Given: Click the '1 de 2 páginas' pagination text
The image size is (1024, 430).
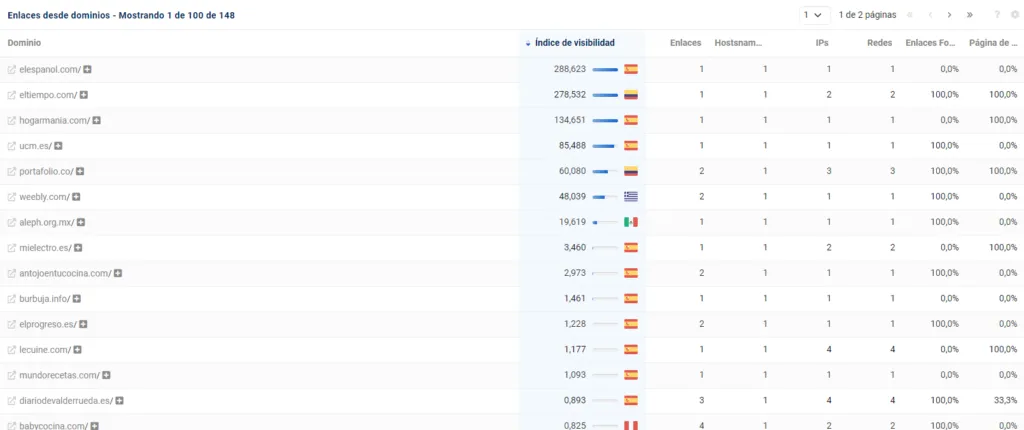Looking at the screenshot, I should pos(867,15).
